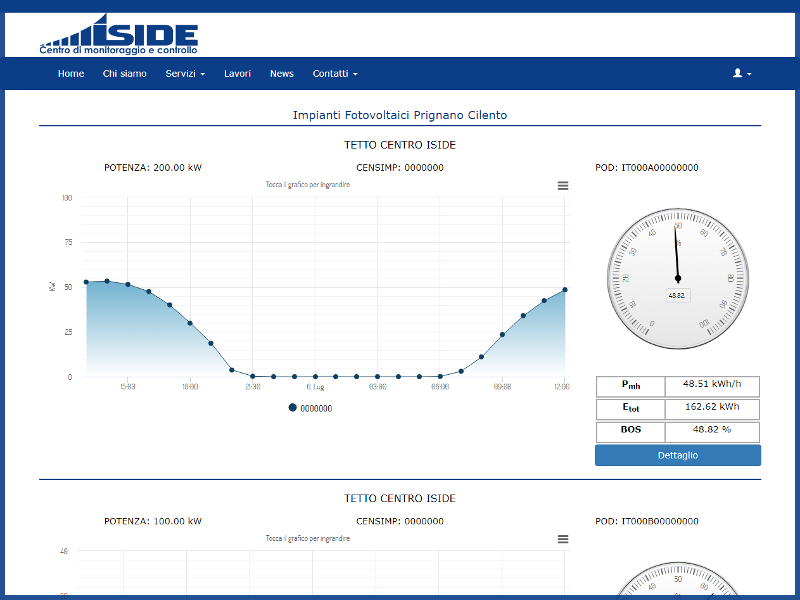Expand the Contatti dropdown menu
Viewport: 800px width, 600px height.
pyautogui.click(x=335, y=73)
